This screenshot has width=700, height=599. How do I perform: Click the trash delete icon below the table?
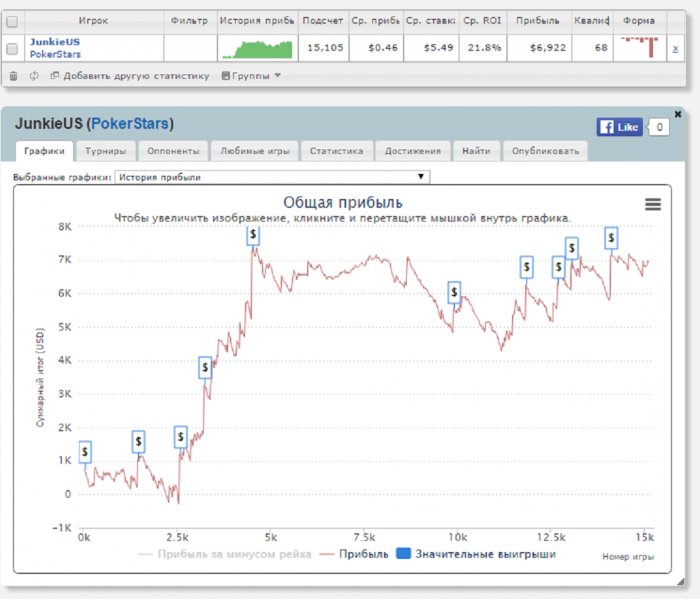tap(13, 76)
